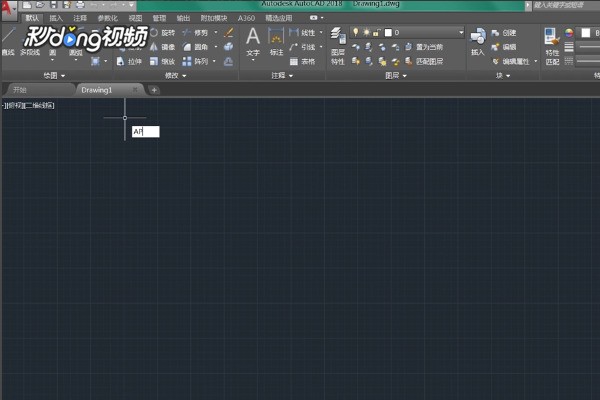
Task: Insert a Table (表格)
Action: 302,61
